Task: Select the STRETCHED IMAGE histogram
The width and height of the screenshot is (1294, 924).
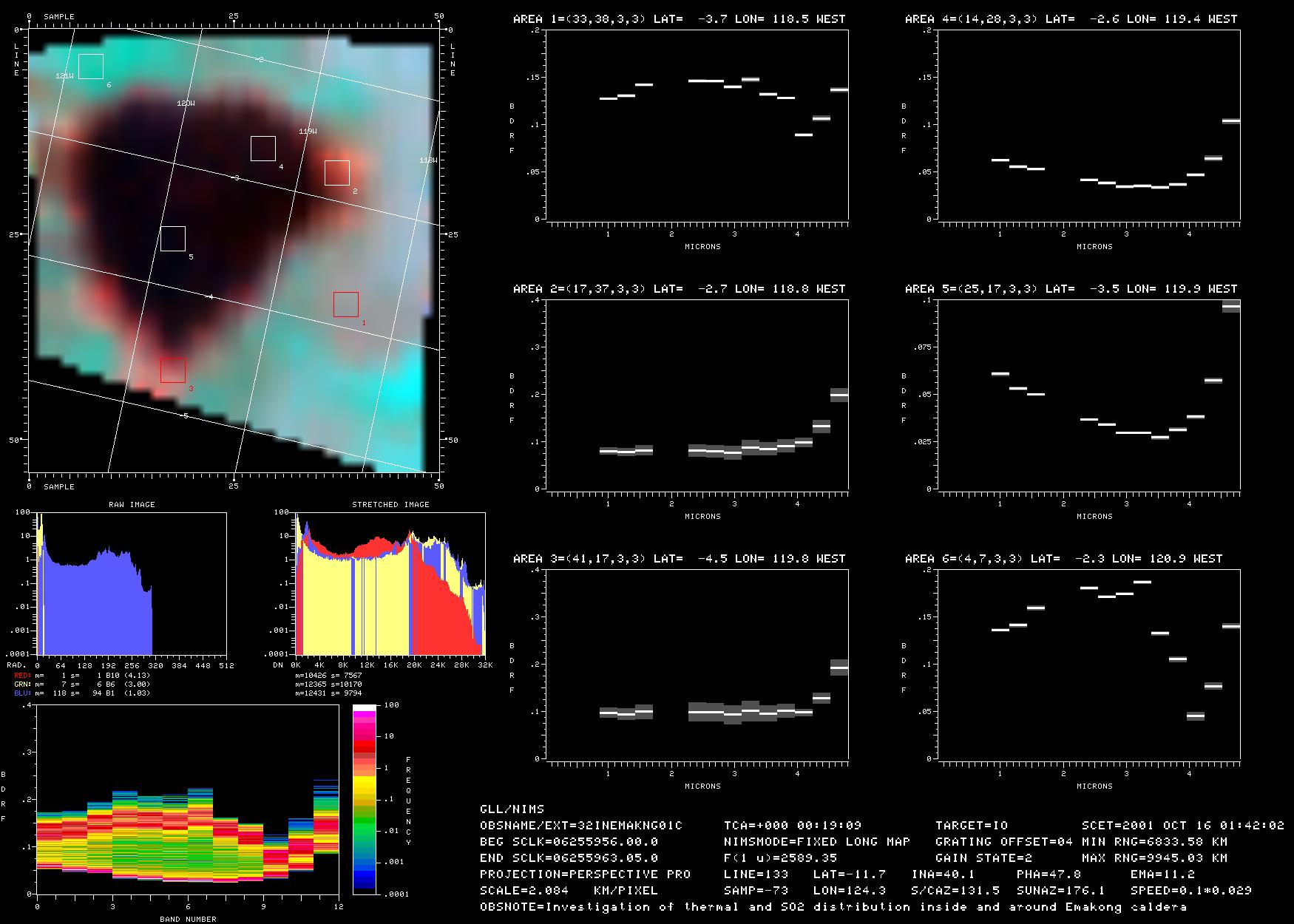Action: point(390,583)
